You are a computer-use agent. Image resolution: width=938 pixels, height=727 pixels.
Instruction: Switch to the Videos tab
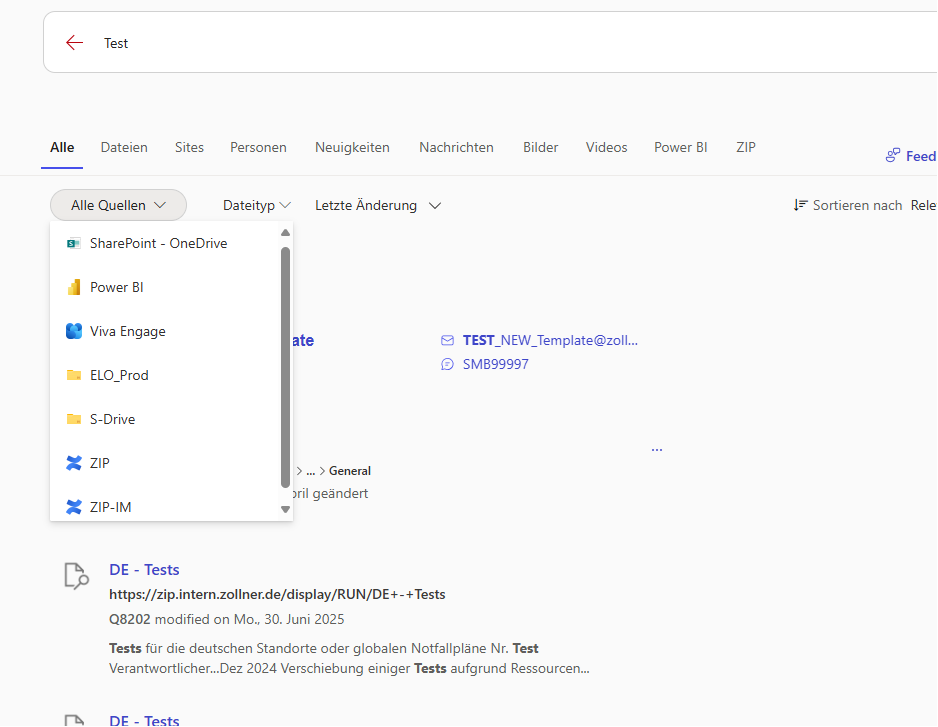(x=607, y=147)
